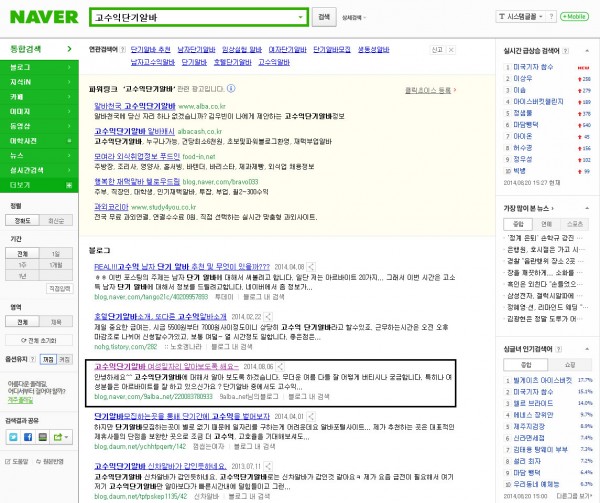
Task: Share search results on Twitter
Action: pos(13,437)
